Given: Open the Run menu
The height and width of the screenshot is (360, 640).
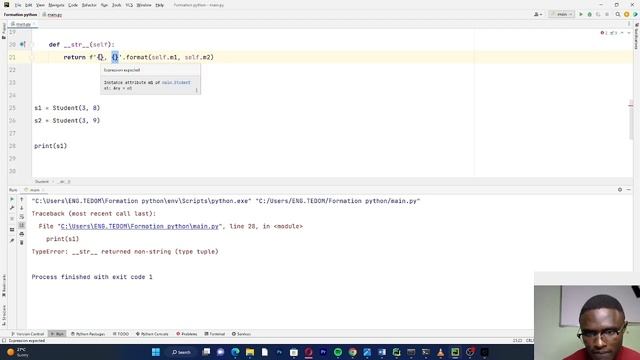Looking at the screenshot, I should tap(104, 5).
